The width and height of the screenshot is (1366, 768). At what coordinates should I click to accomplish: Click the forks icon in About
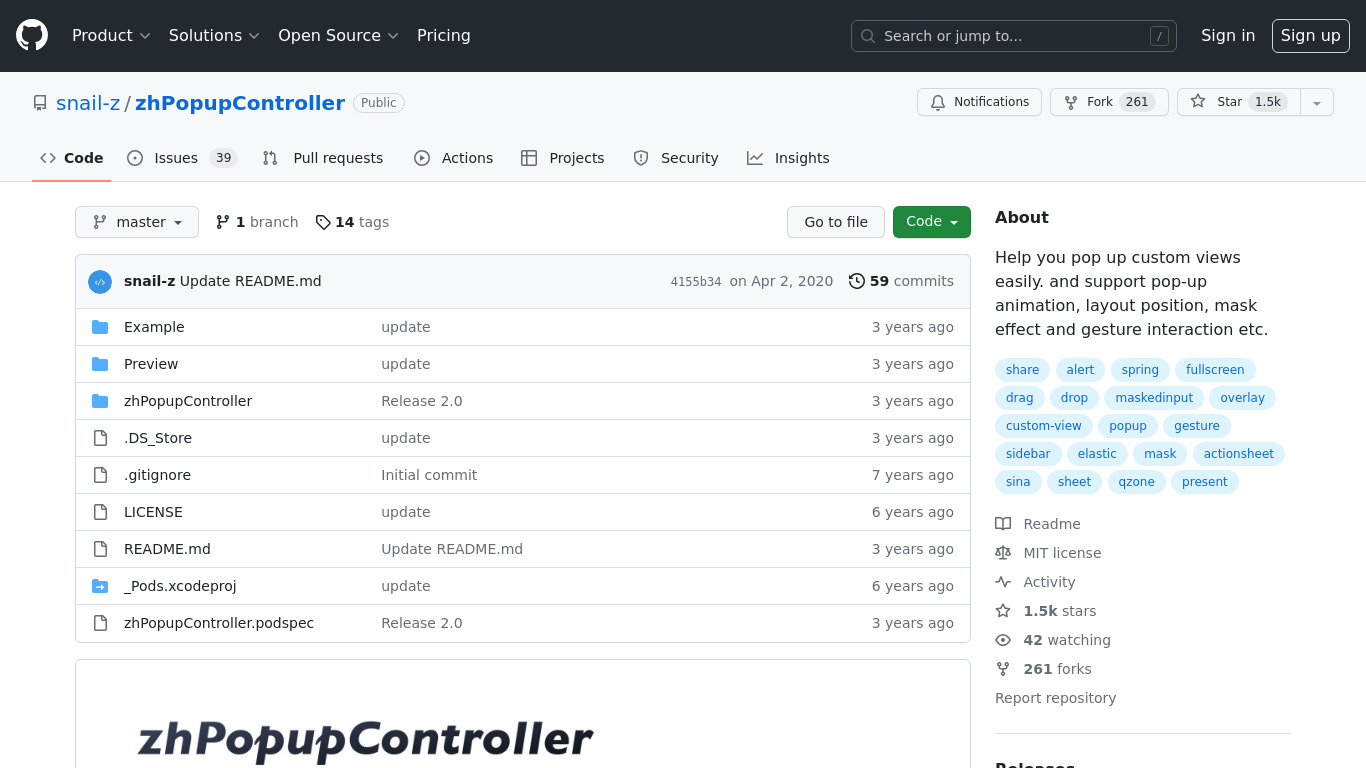tap(1003, 669)
